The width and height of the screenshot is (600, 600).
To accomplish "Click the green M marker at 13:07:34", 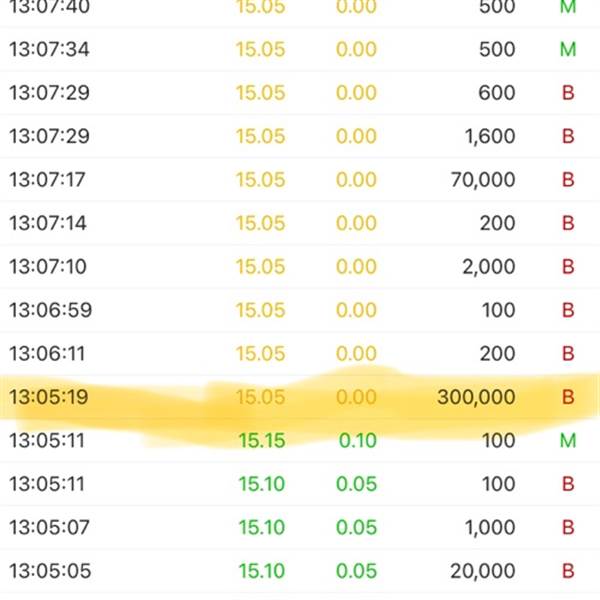I will pos(568,49).
